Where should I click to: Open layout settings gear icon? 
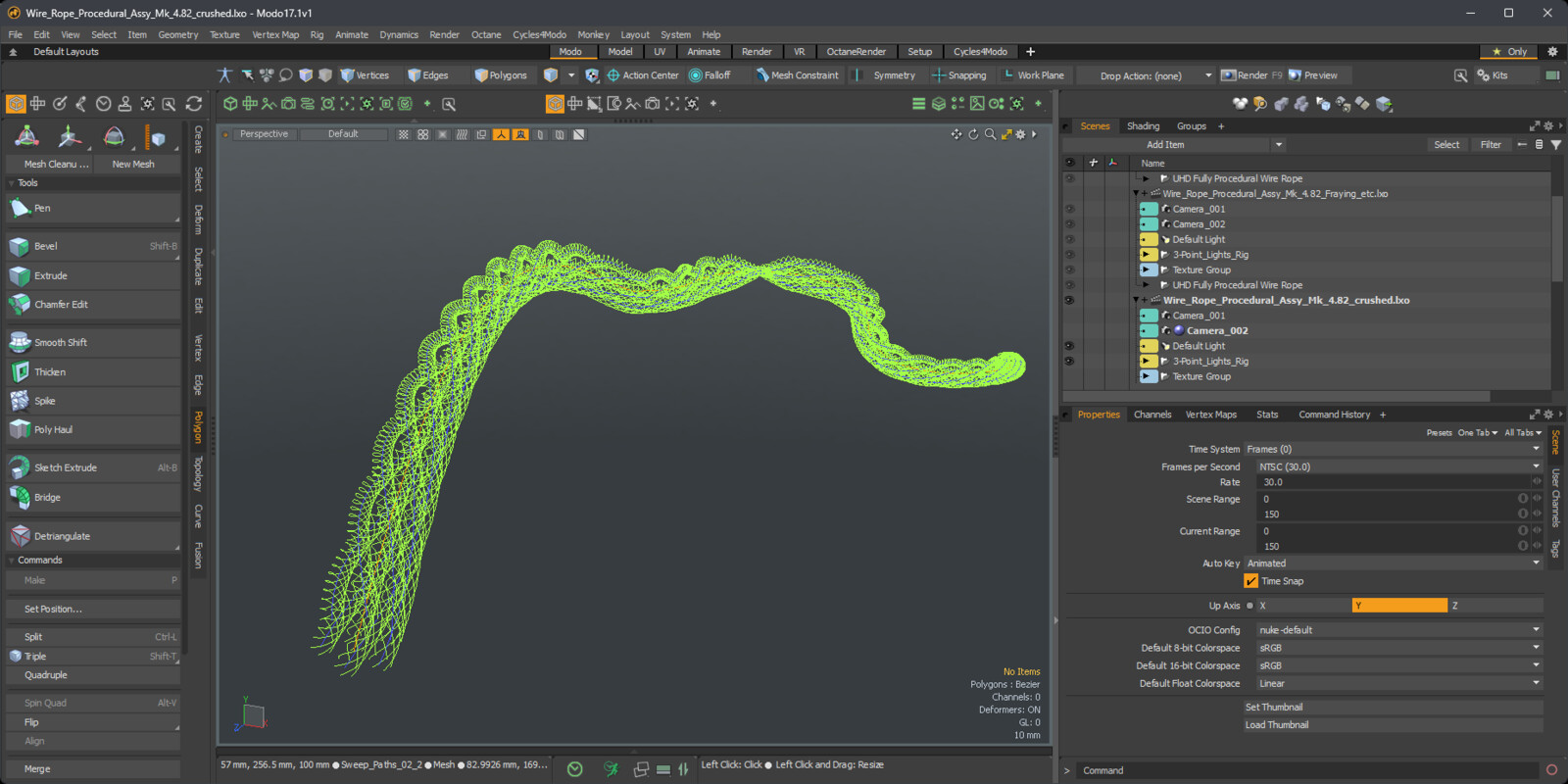(x=1552, y=52)
